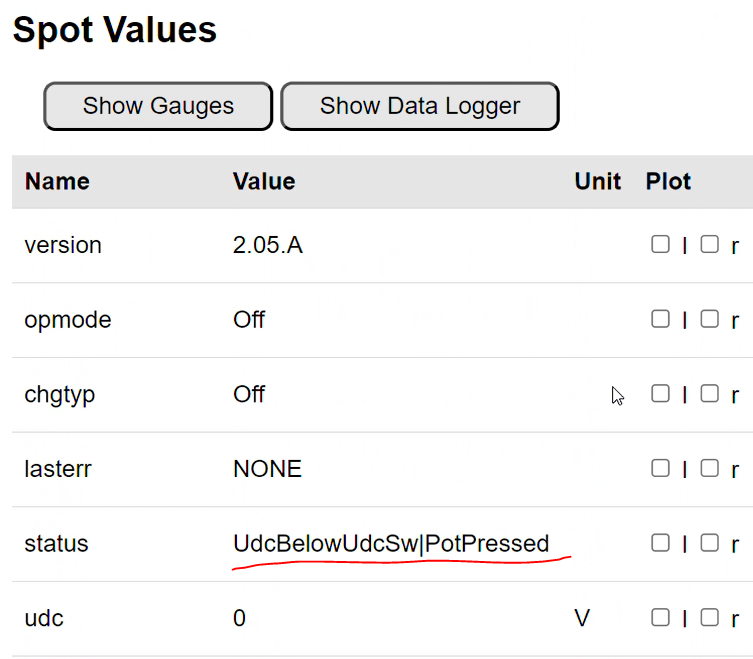
Task: Enable left plot checkbox for udc
Action: click(x=660, y=617)
